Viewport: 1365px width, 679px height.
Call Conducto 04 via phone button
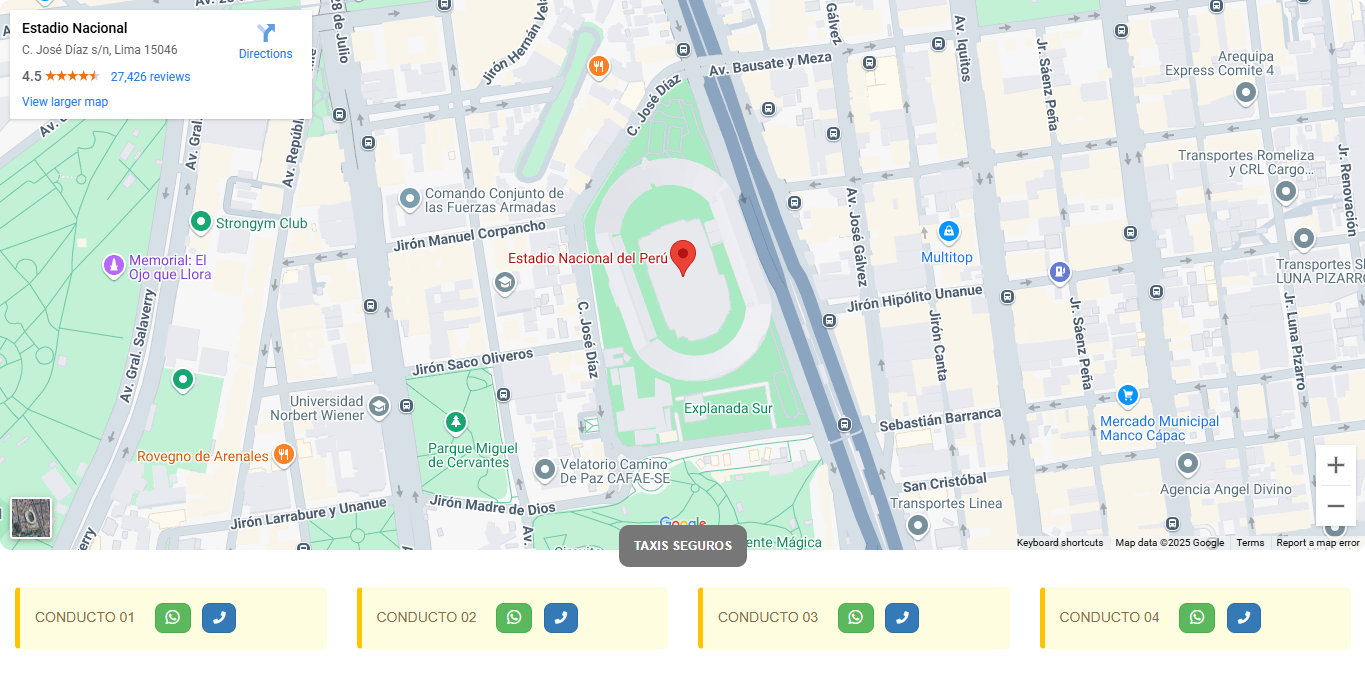click(x=1244, y=618)
